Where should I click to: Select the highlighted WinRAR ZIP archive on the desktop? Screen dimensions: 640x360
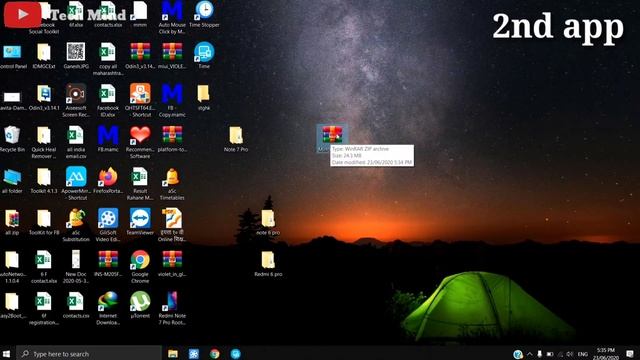tap(332, 138)
